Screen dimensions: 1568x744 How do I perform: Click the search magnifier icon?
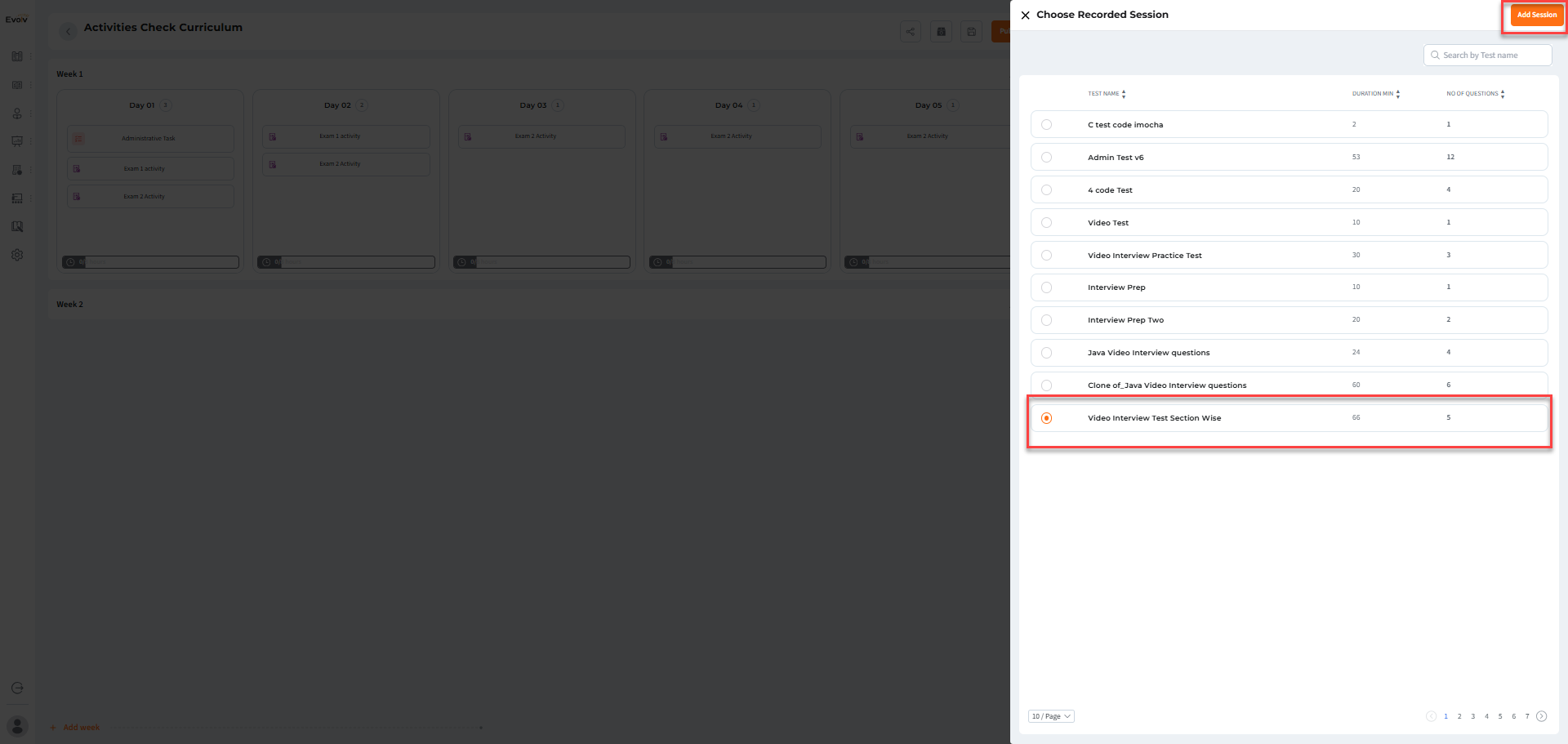[x=1435, y=56]
